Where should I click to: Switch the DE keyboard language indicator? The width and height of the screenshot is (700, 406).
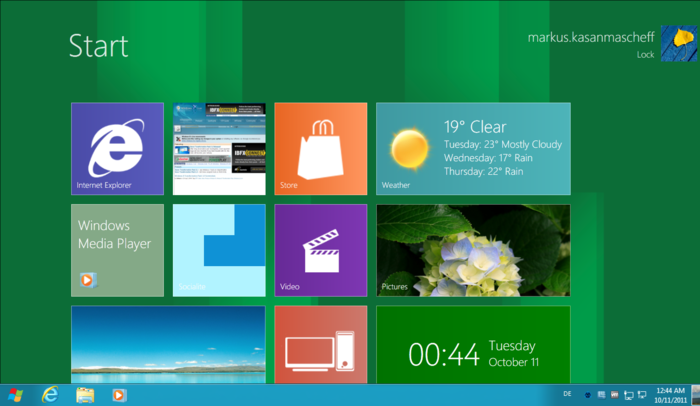(567, 395)
